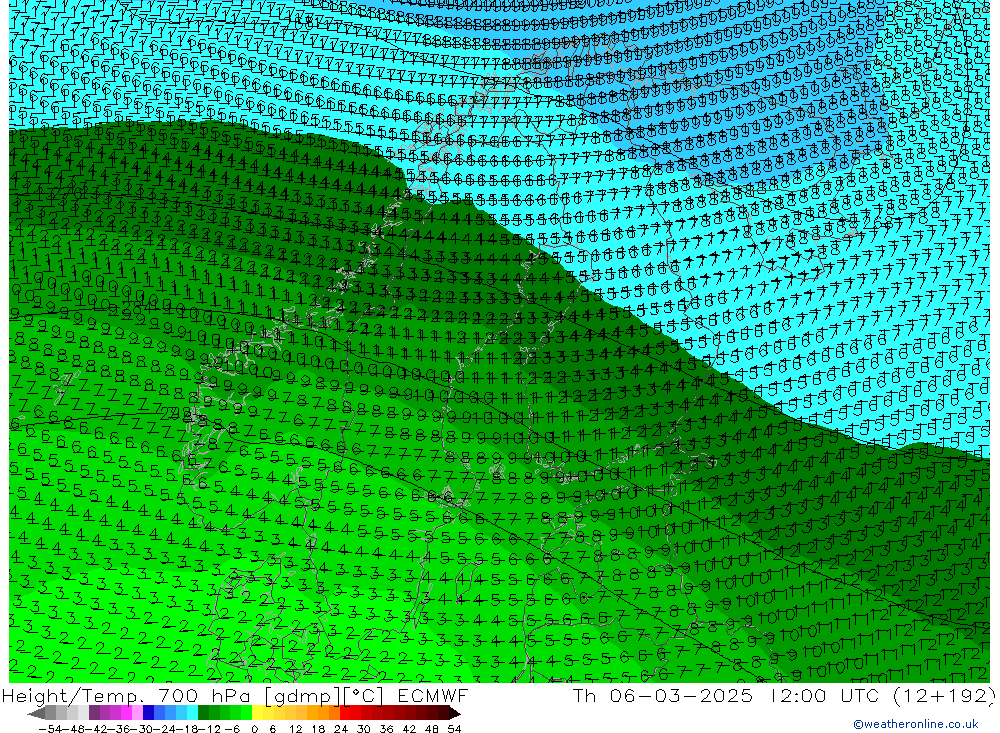Click the '54' legend scale value
Screen dimensions: 1000x733
point(454,729)
